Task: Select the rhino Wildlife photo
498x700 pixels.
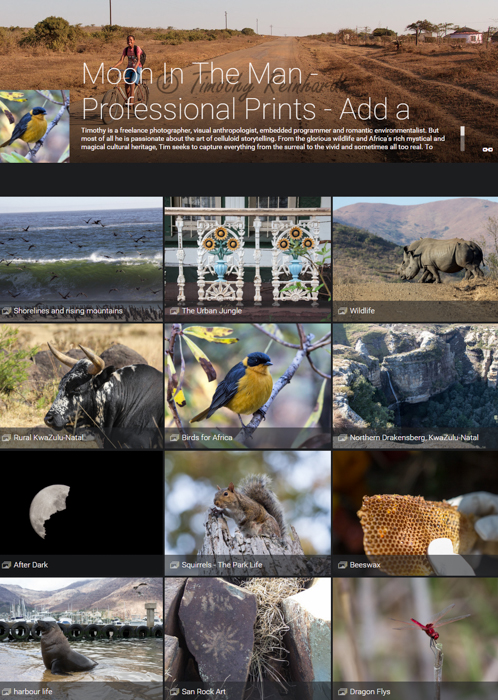Action: click(x=415, y=259)
